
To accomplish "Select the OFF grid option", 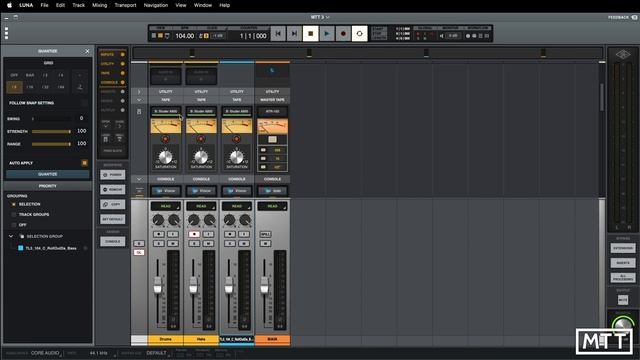I will pos(14,75).
